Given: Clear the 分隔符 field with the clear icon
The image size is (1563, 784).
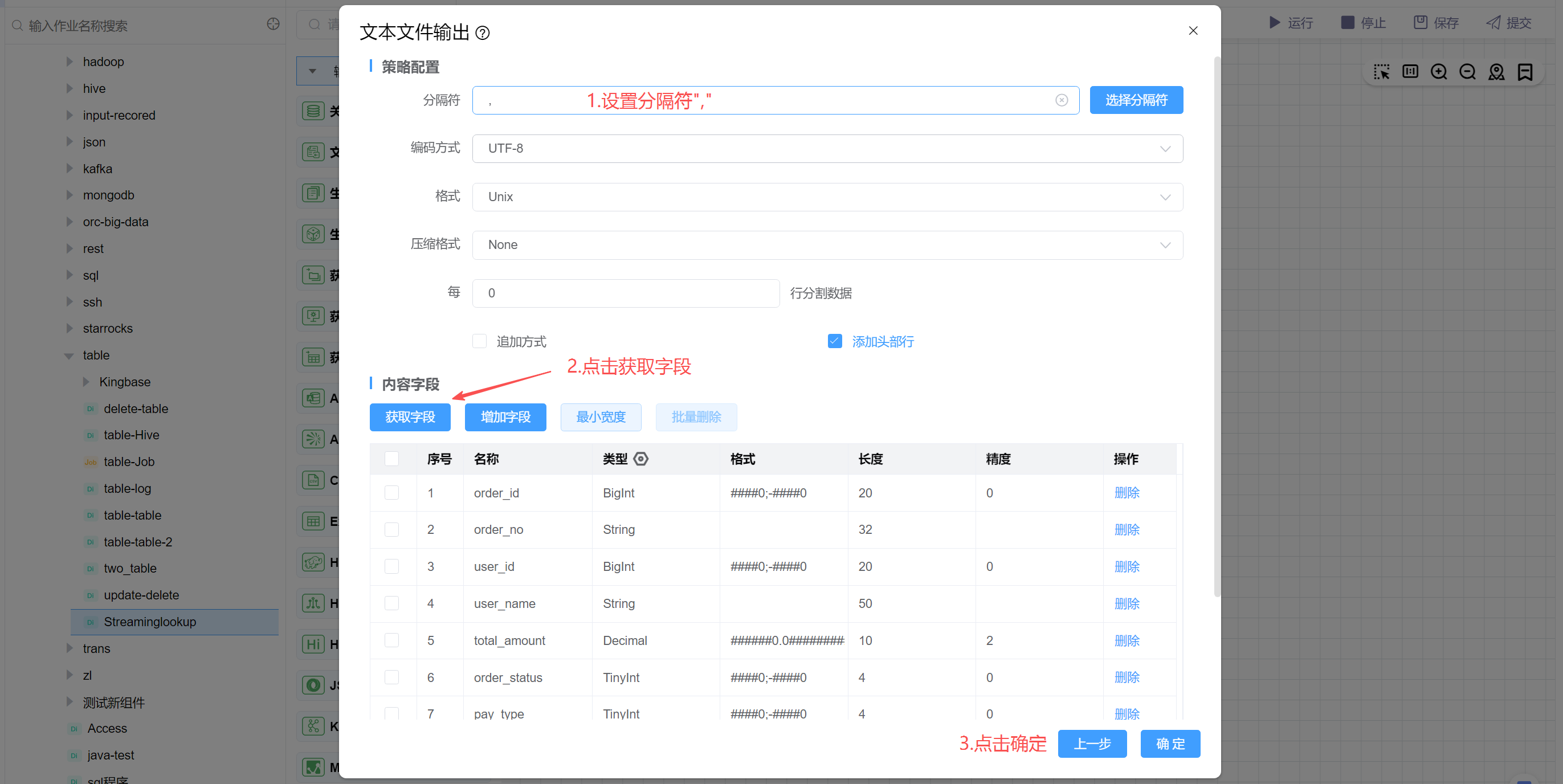Looking at the screenshot, I should coord(1061,100).
